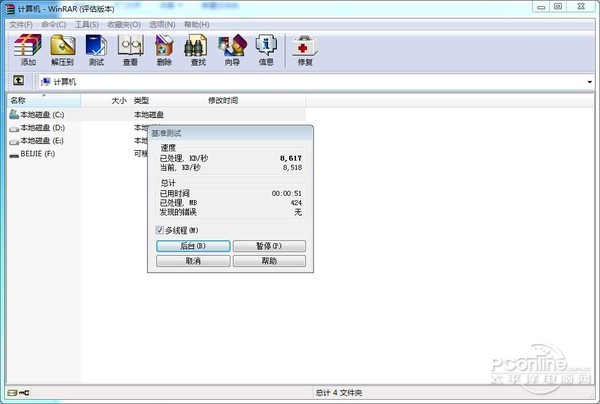
Task: Click the drive icon in the status bar
Action: click(12, 393)
